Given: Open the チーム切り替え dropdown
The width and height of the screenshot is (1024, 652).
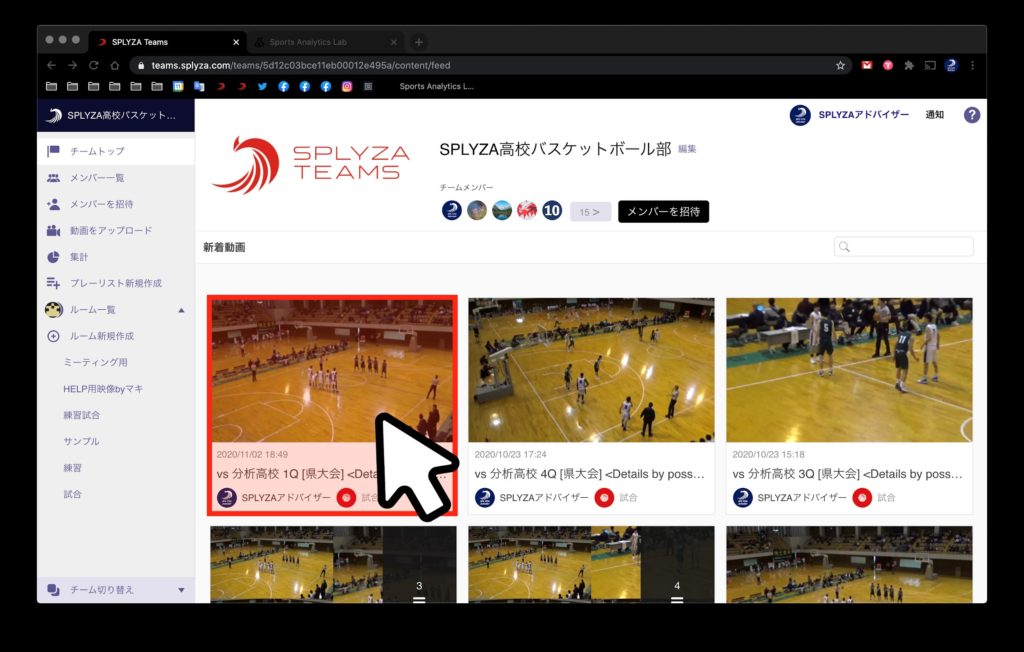Looking at the screenshot, I should [116, 590].
